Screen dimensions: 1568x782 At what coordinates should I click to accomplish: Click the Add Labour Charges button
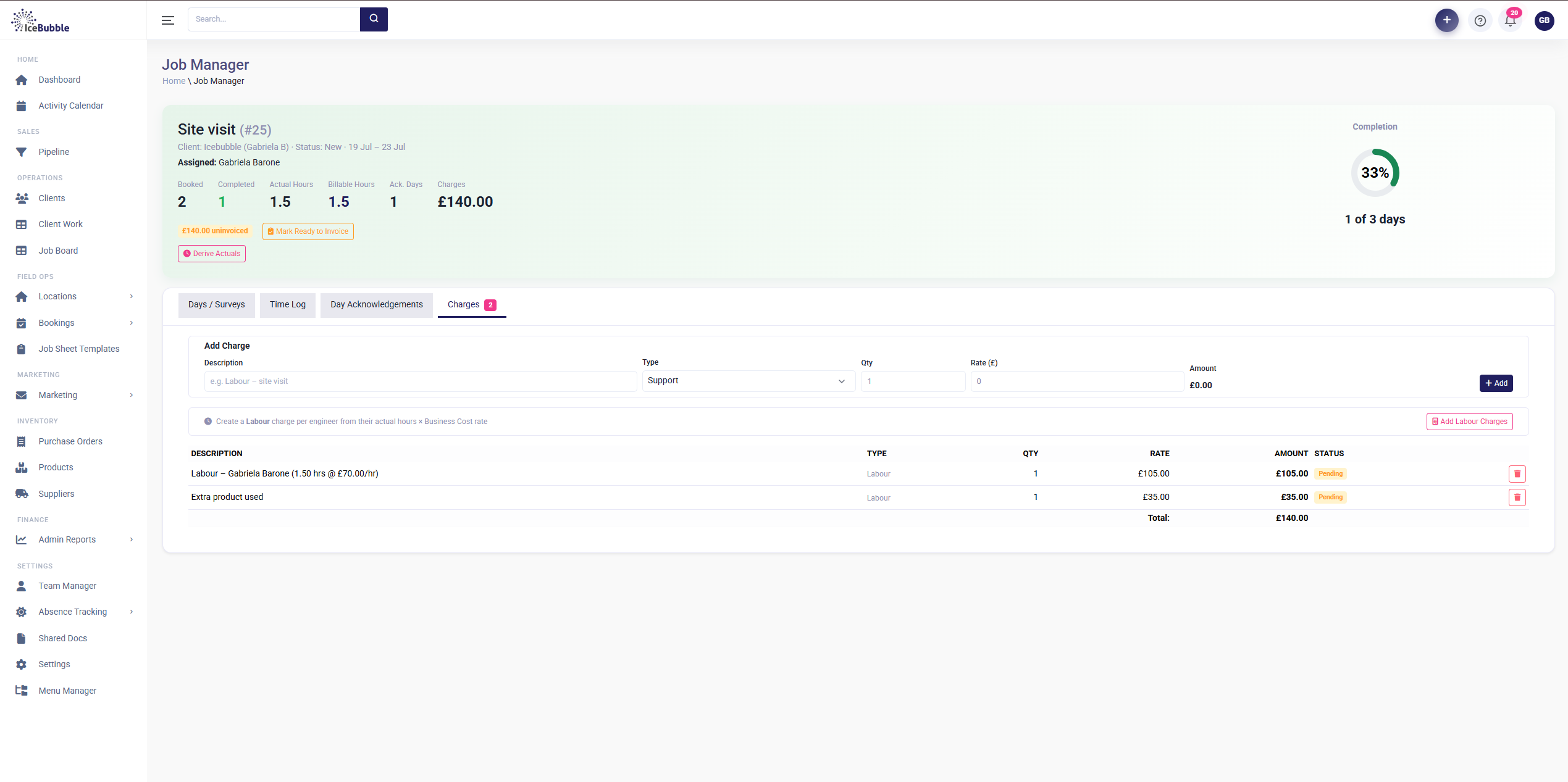(x=1470, y=422)
